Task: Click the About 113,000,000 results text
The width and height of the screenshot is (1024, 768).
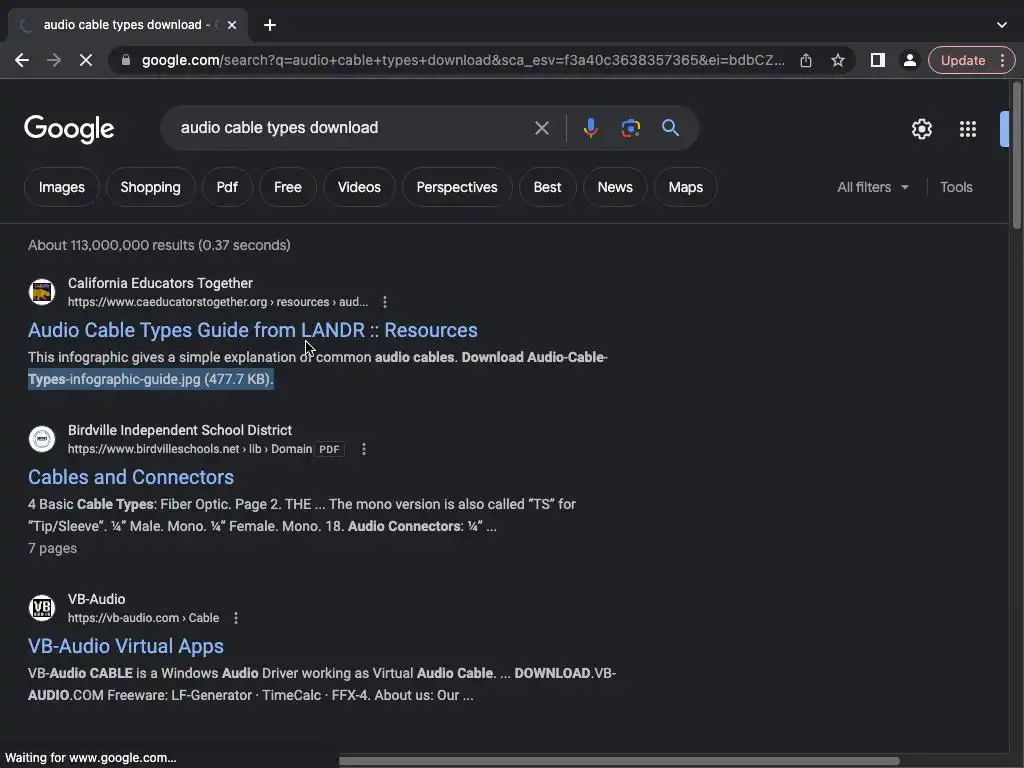Action: coord(159,246)
